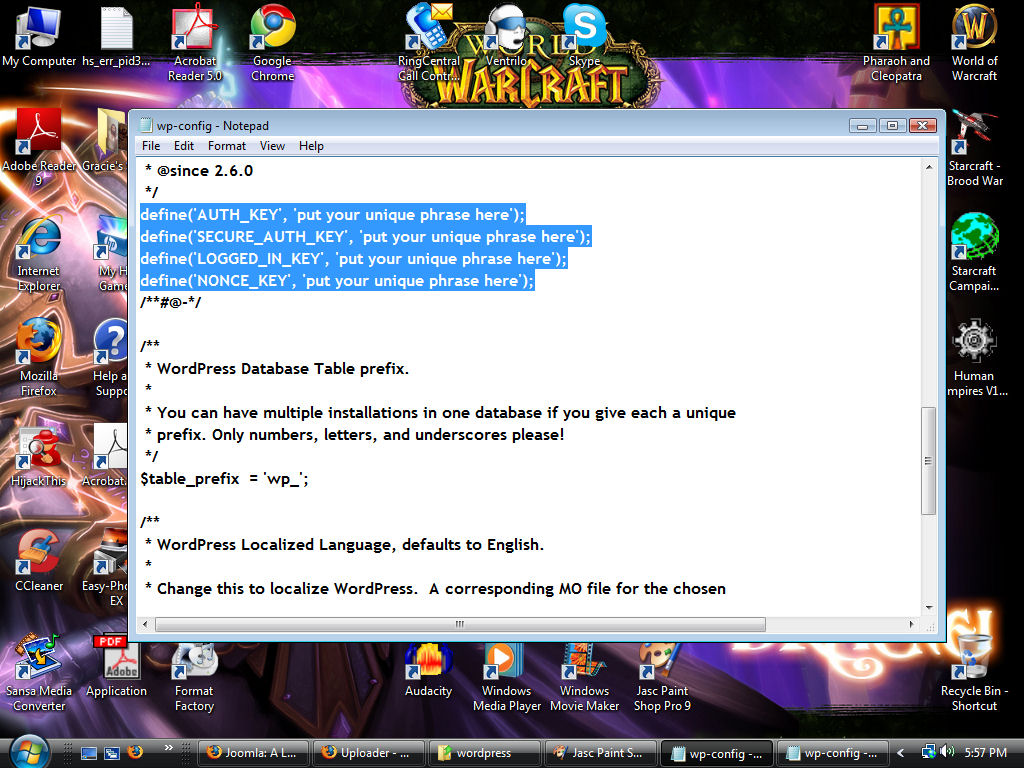
Task: Click the define('NONCE_KEY' line in Notepad
Action: 337,280
